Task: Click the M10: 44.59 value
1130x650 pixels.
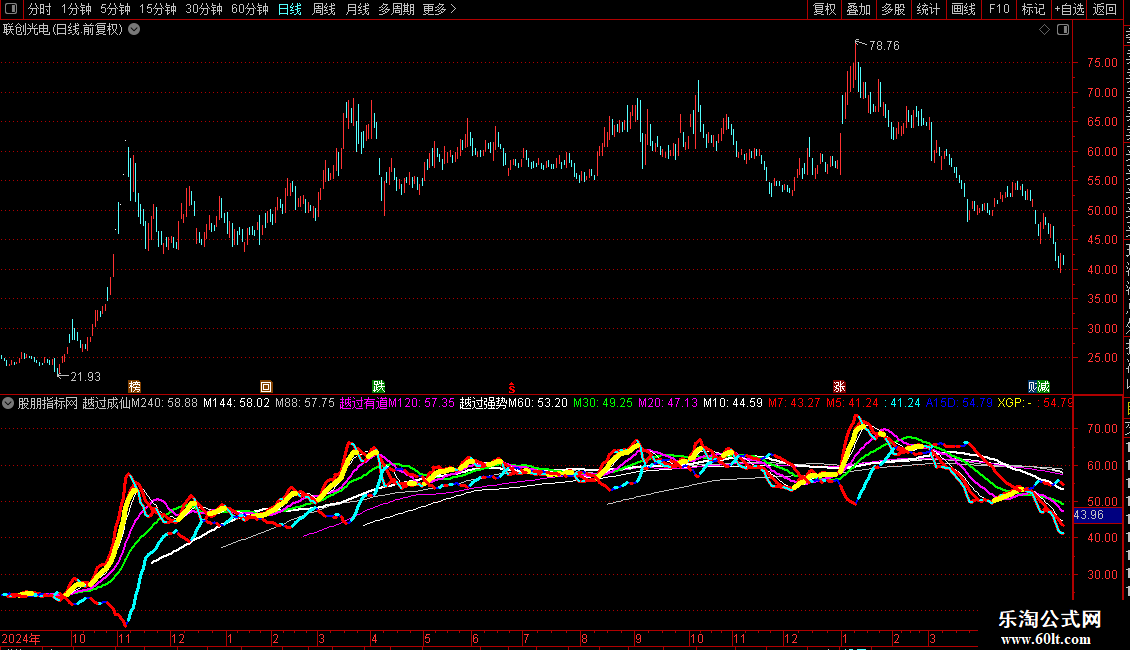Action: [733, 403]
